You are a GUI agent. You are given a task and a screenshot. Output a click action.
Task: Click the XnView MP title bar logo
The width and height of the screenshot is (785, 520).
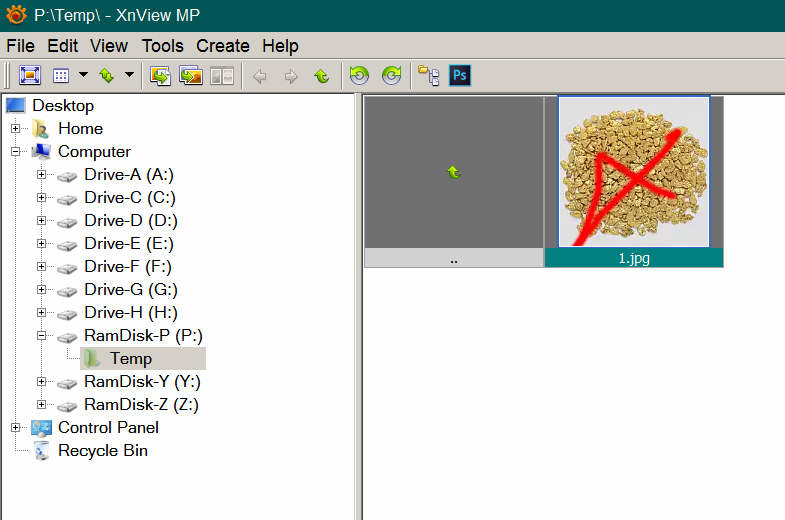click(16, 15)
